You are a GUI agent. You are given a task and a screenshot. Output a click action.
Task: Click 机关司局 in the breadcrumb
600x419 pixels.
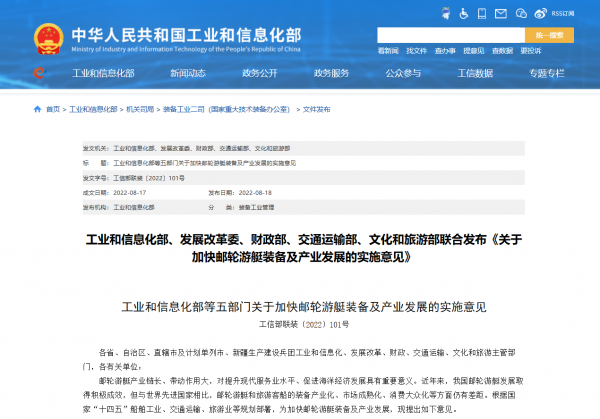click(140, 109)
